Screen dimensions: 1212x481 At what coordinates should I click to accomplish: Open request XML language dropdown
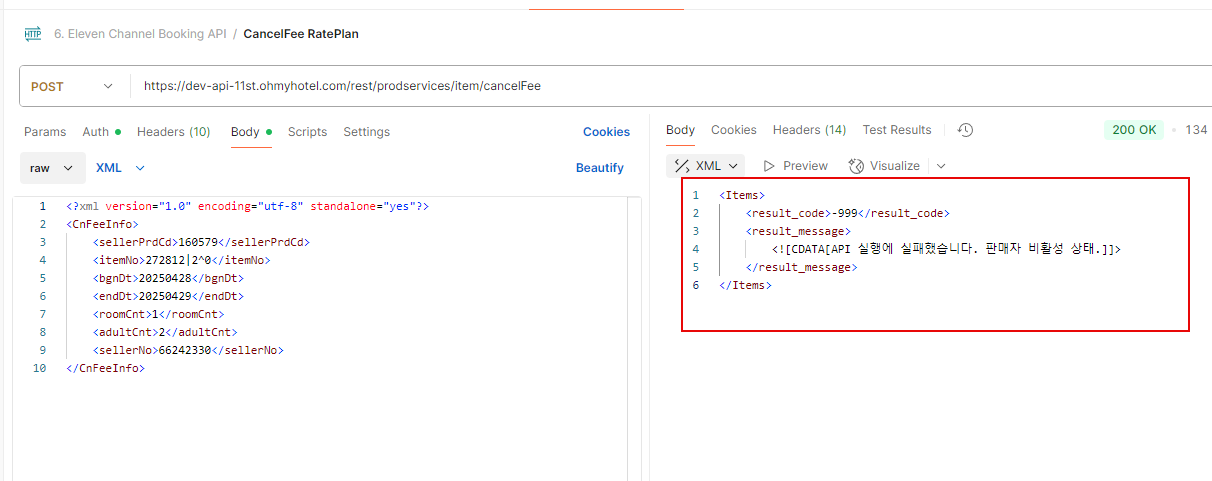tap(120, 168)
